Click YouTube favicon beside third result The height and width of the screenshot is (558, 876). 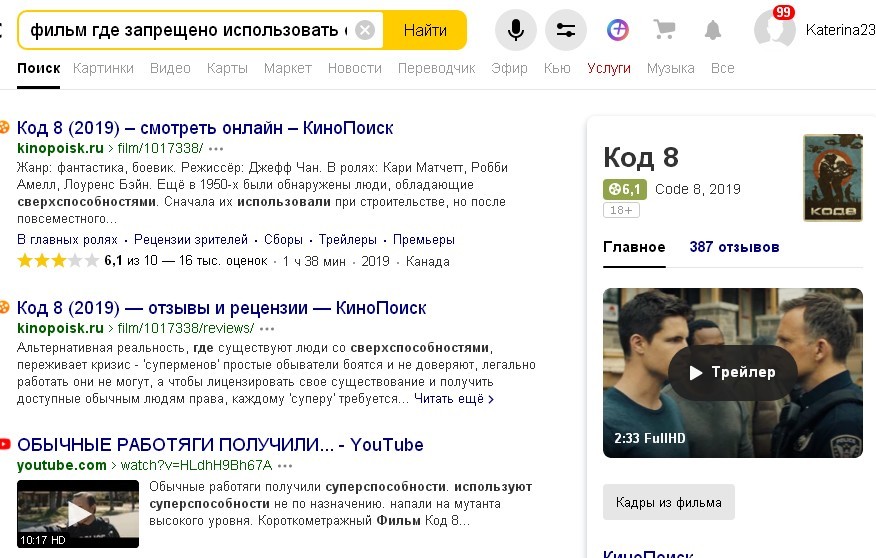[5, 445]
